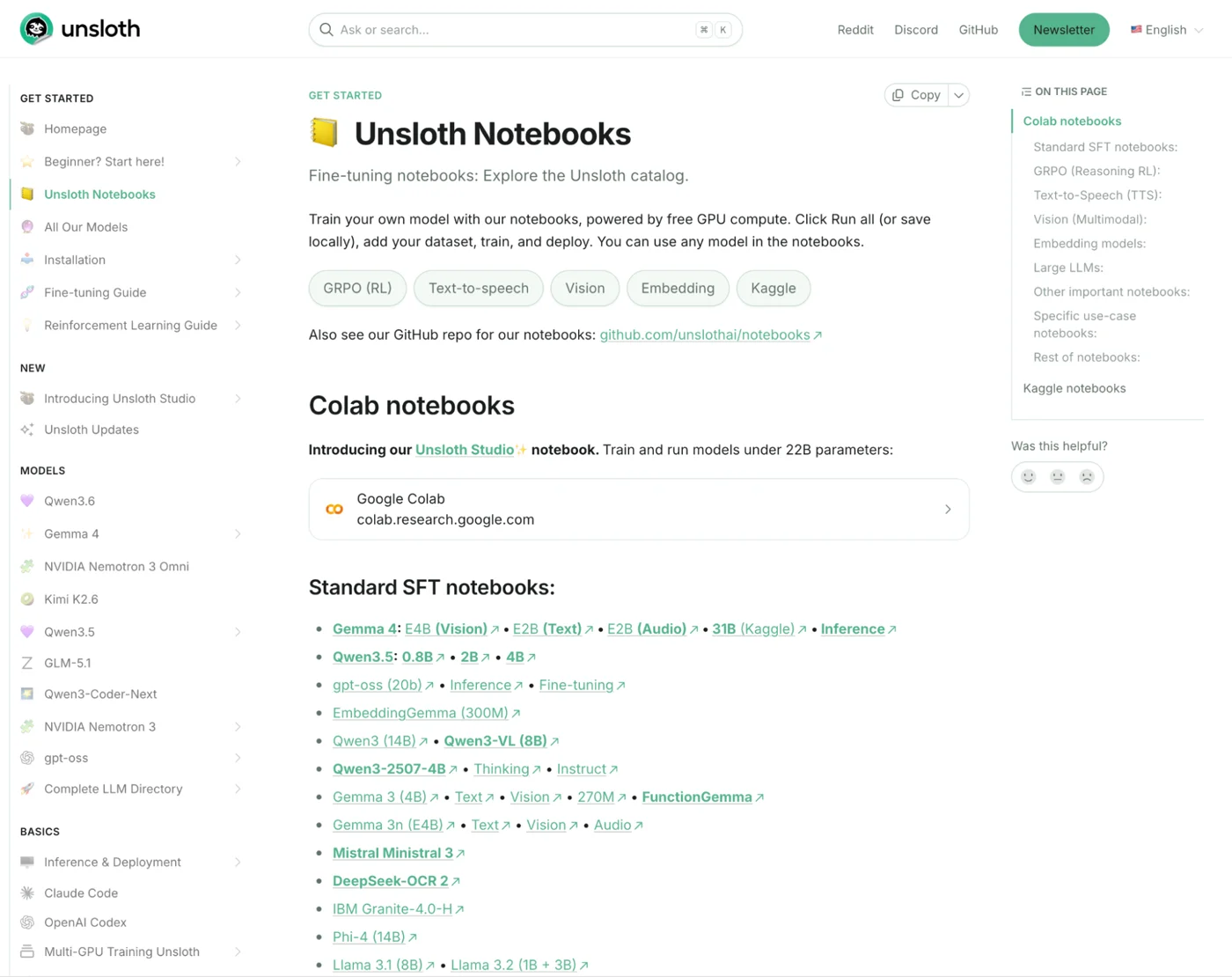Image resolution: width=1232 pixels, height=977 pixels.
Task: Click the Google Colab logo icon
Action: tap(334, 510)
